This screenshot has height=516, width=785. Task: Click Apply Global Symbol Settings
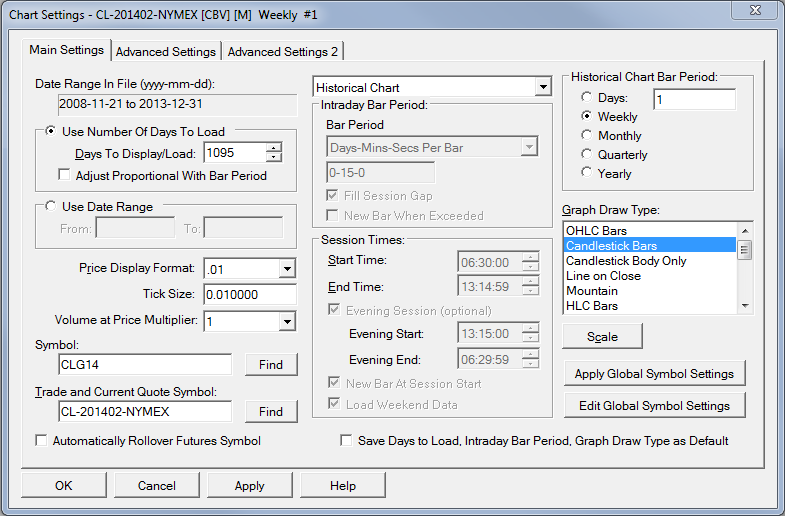click(654, 373)
